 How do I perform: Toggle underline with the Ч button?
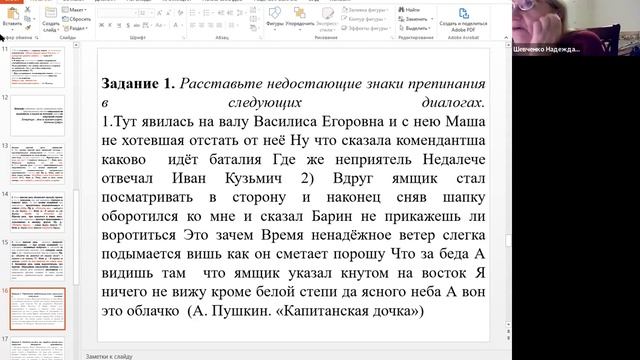pyautogui.click(x=119, y=25)
